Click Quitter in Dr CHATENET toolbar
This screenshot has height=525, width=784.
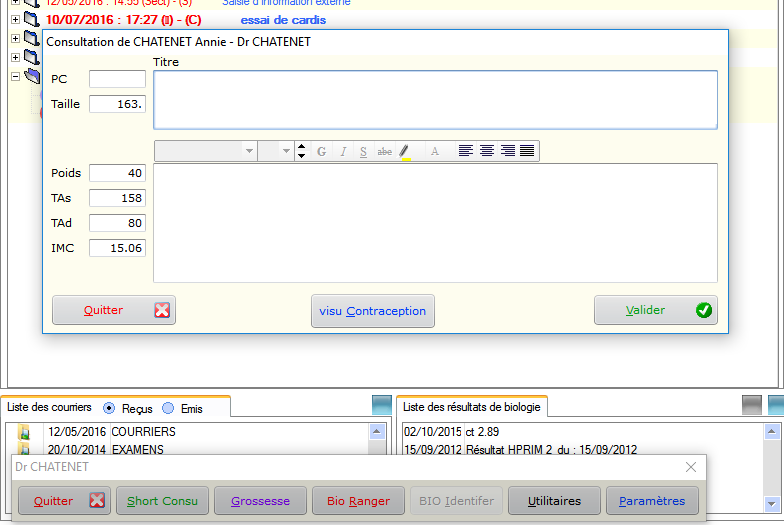64,500
